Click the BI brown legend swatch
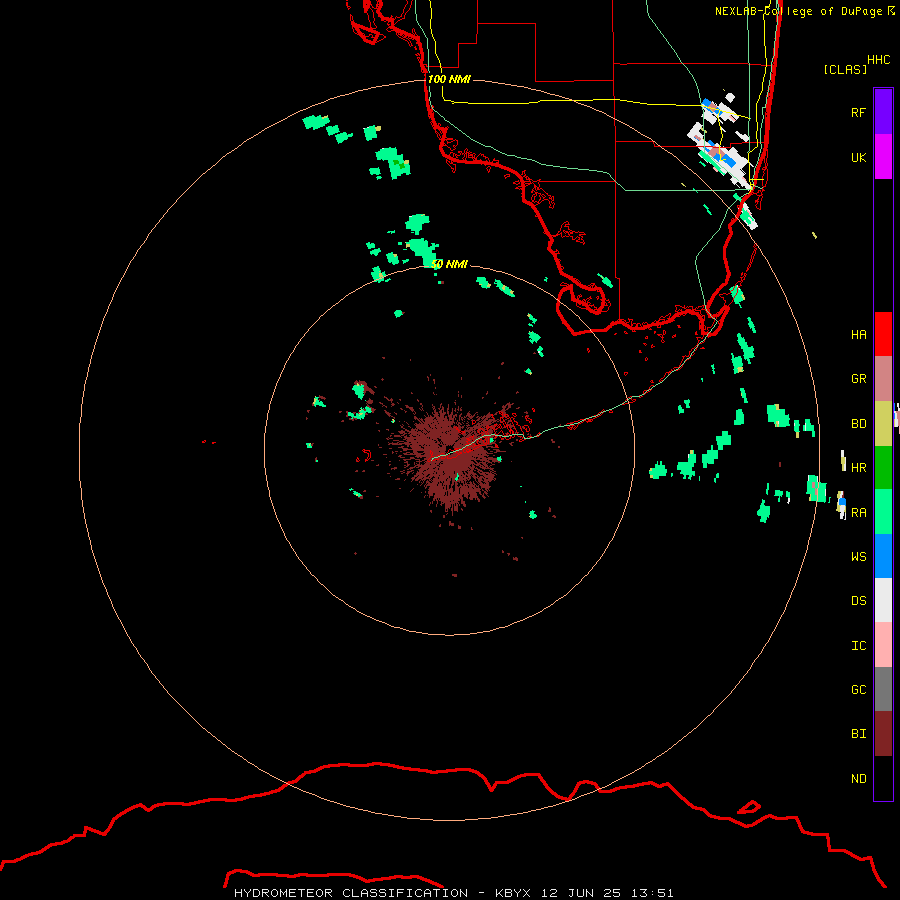The image size is (900, 900). [x=883, y=734]
